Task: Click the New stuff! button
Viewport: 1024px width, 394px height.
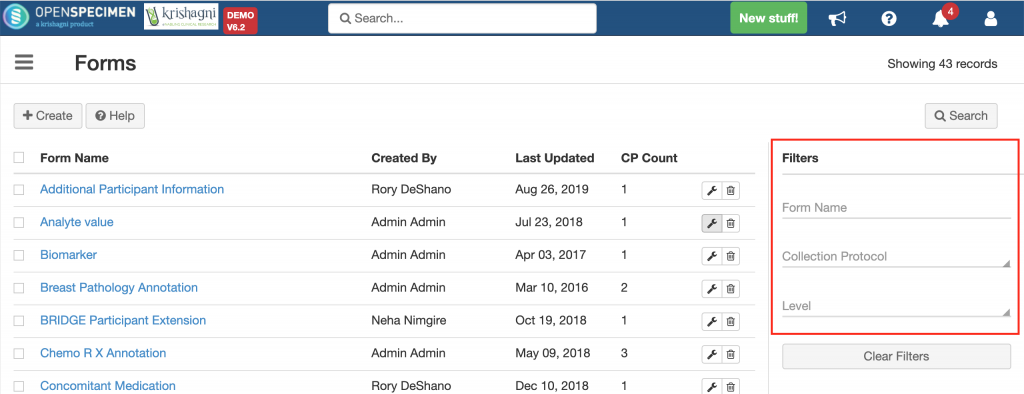Action: (x=769, y=18)
